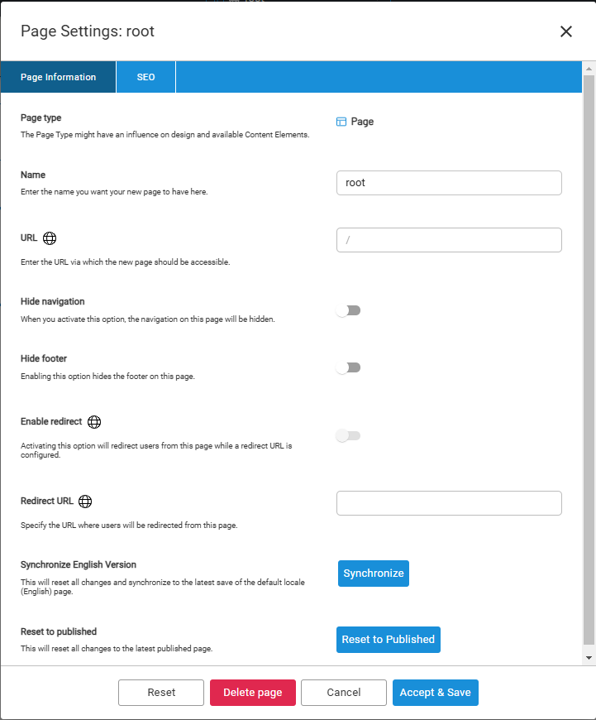Click the Reset to Published button
This screenshot has height=720, width=596.
(388, 640)
